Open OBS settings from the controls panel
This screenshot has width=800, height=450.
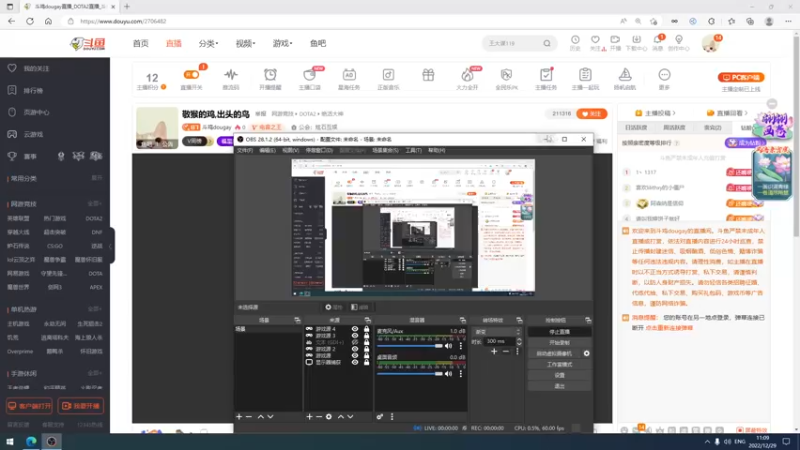[x=559, y=375]
